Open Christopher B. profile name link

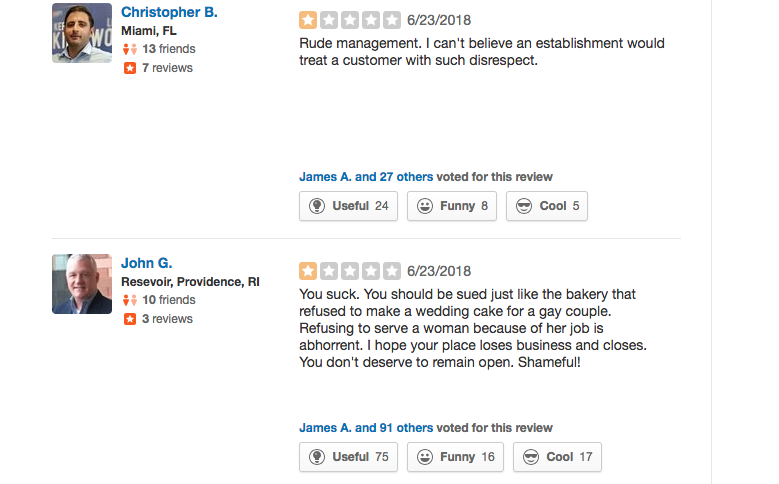(x=169, y=12)
